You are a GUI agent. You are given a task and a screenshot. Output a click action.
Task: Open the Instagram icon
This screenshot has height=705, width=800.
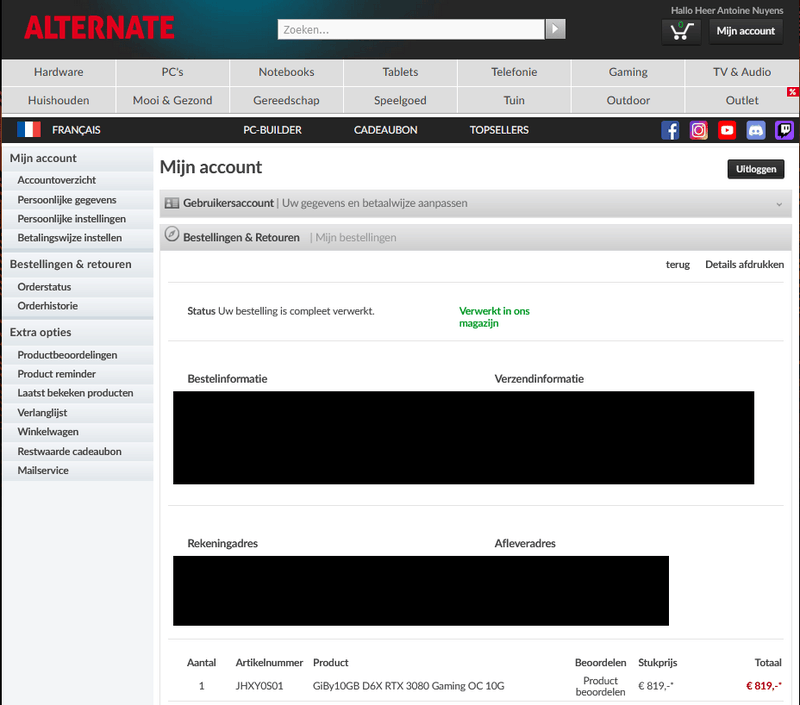[x=698, y=130]
